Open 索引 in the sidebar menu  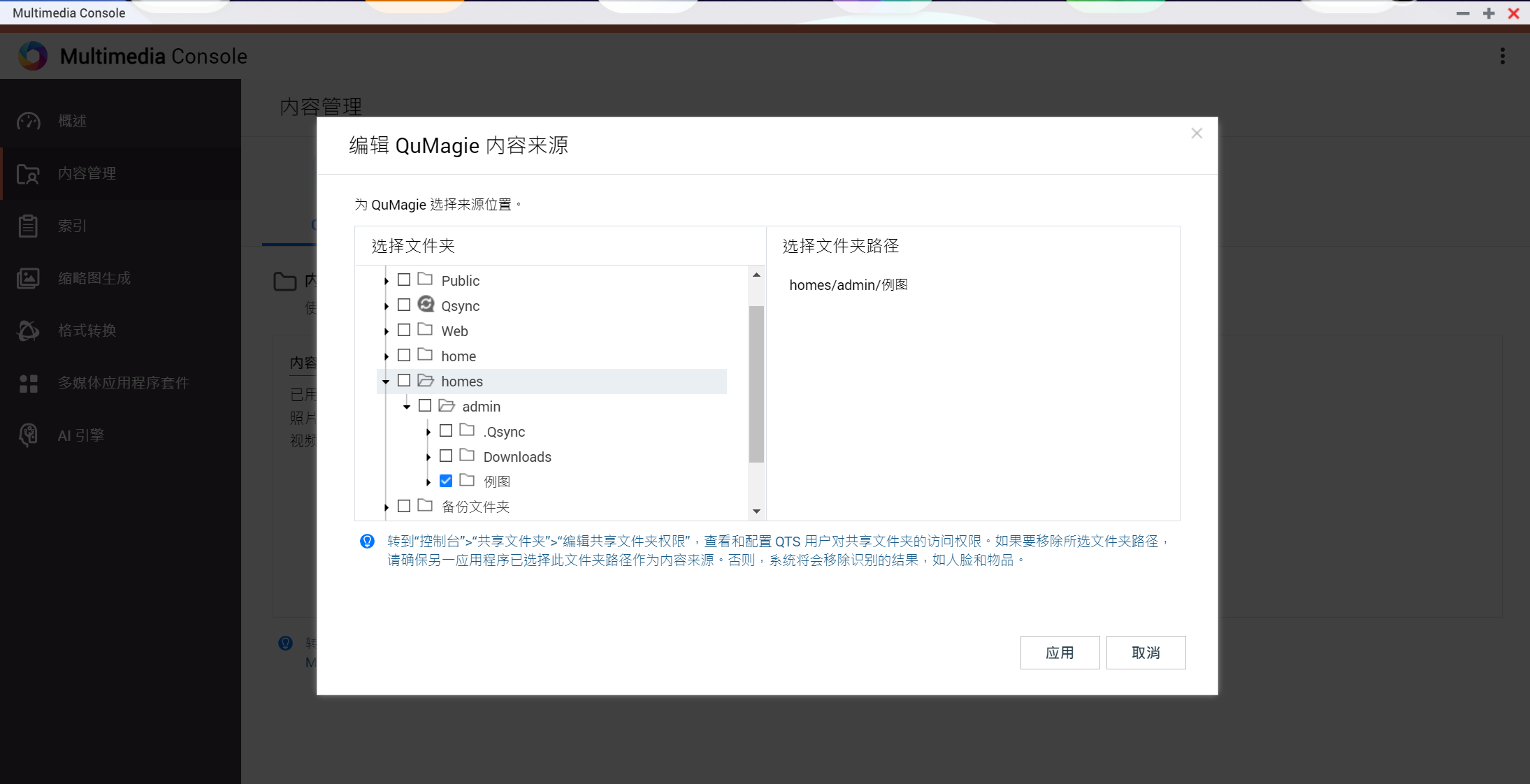point(120,226)
